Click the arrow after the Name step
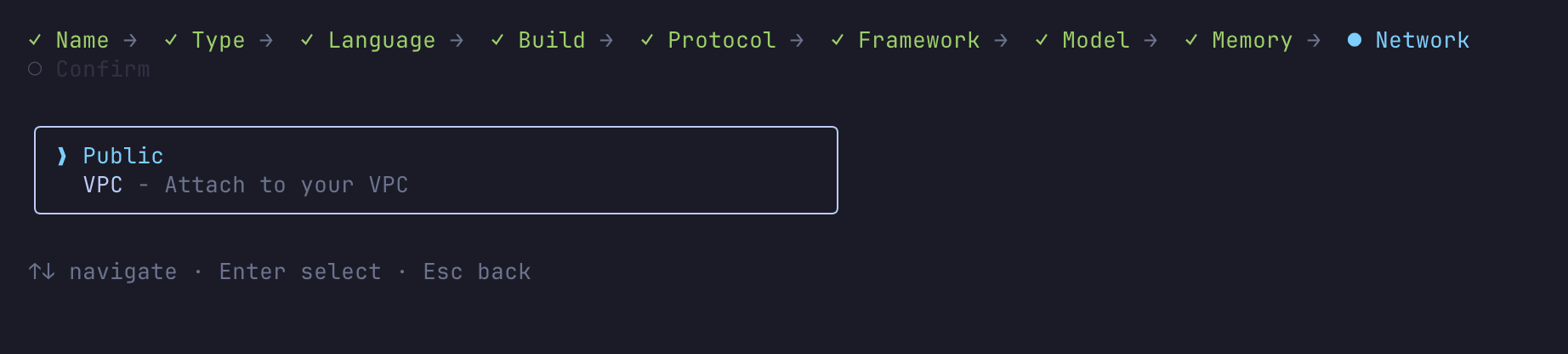This screenshot has height=354, width=1568. (130, 40)
